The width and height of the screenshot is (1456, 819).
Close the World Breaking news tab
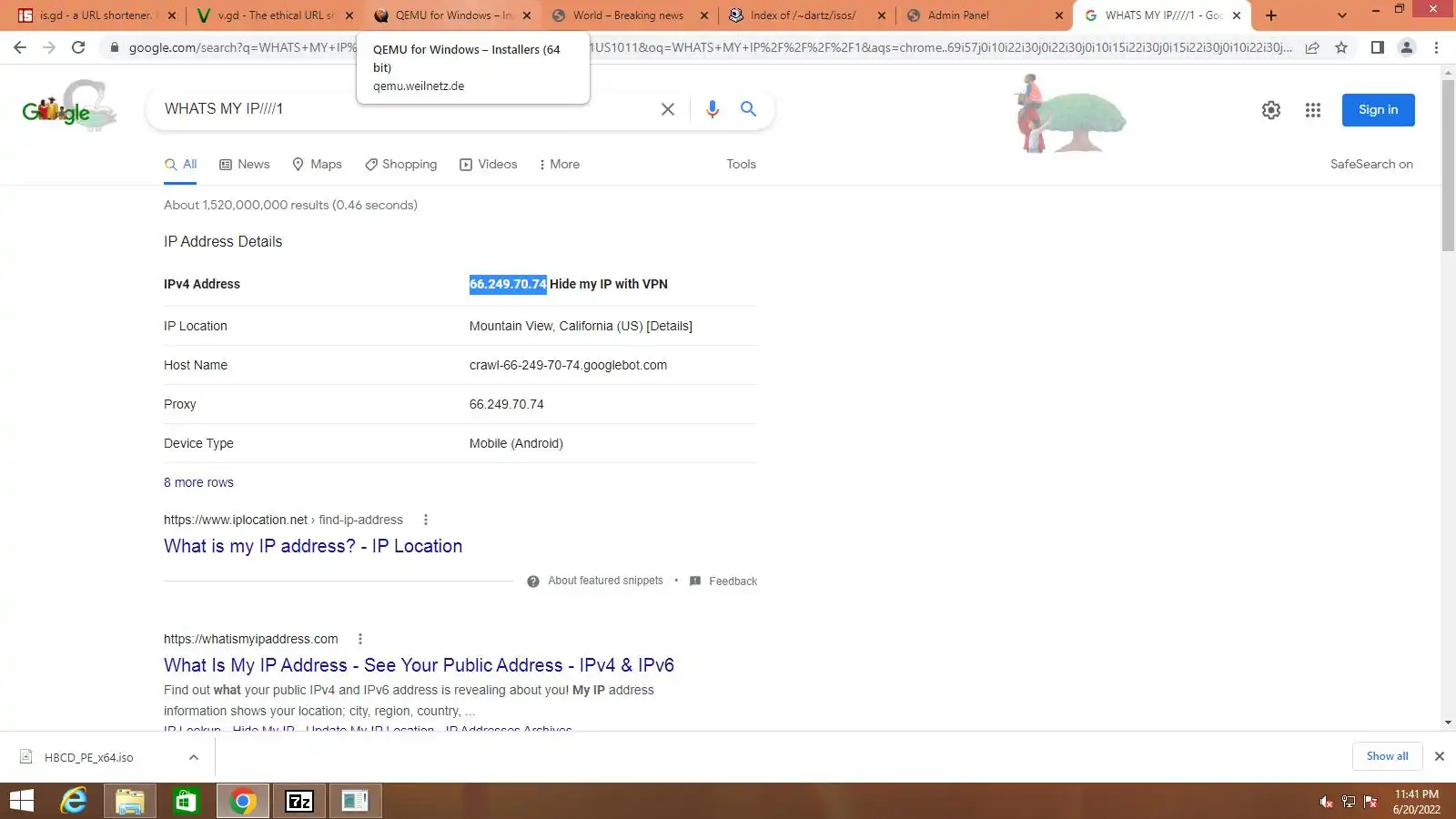tap(703, 15)
